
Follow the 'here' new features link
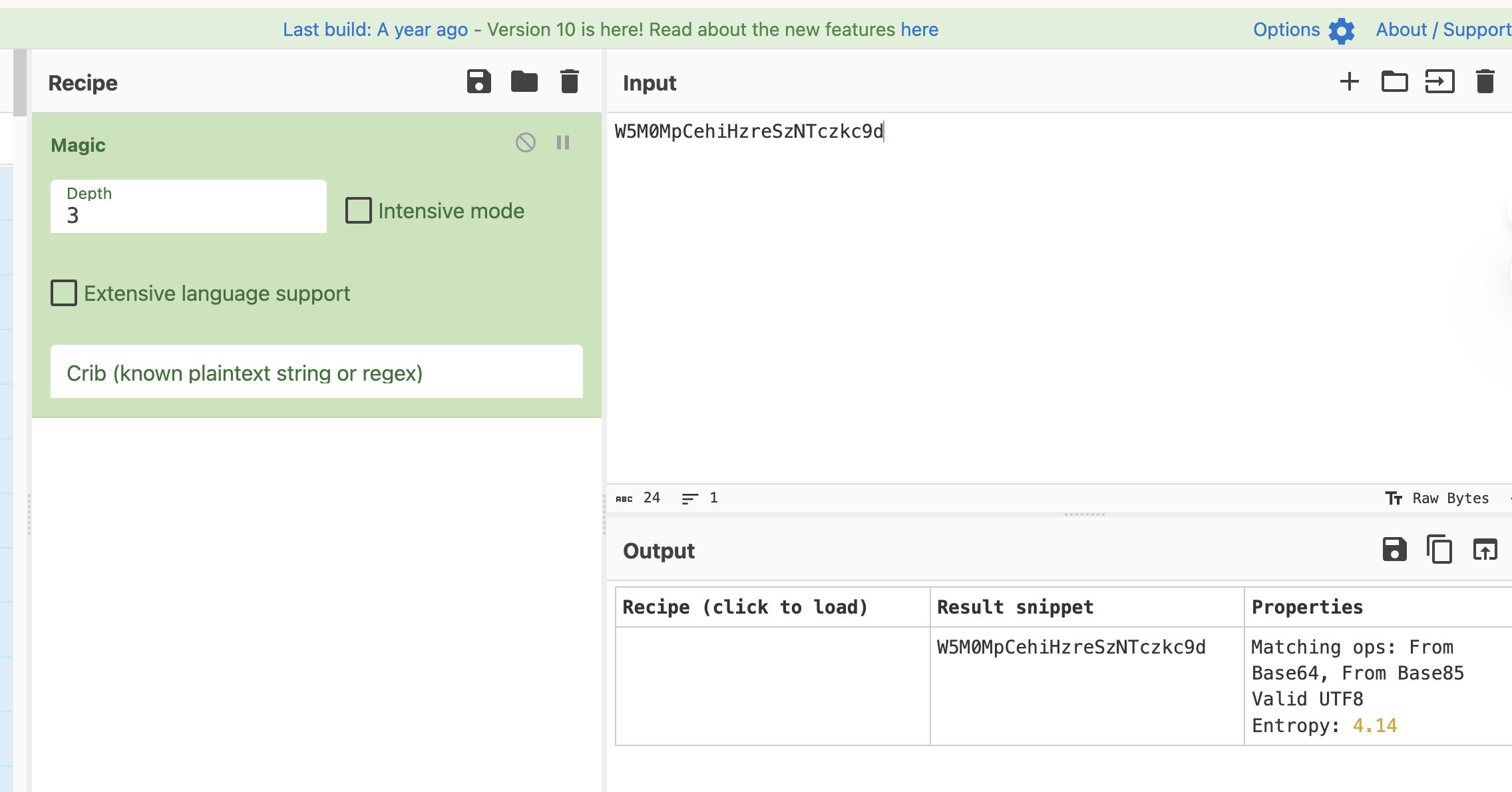click(920, 29)
